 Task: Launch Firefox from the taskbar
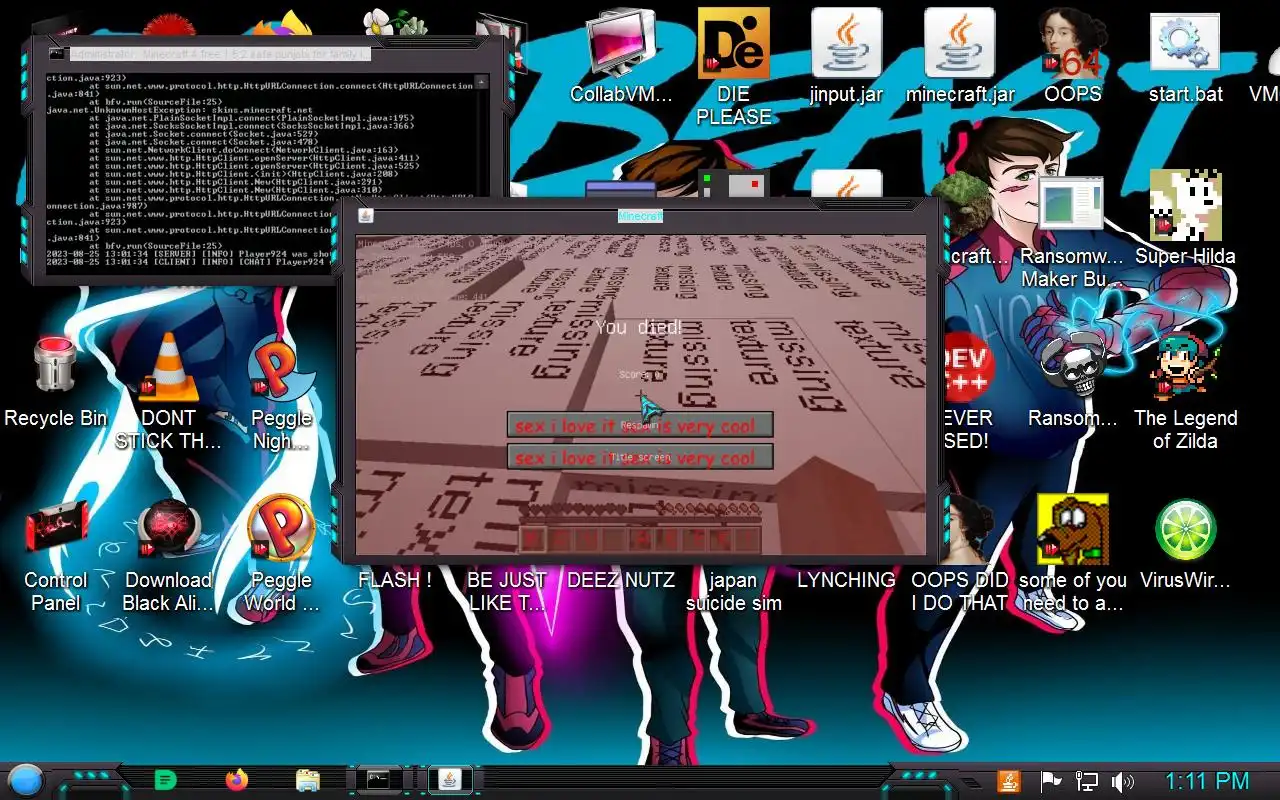pos(237,780)
